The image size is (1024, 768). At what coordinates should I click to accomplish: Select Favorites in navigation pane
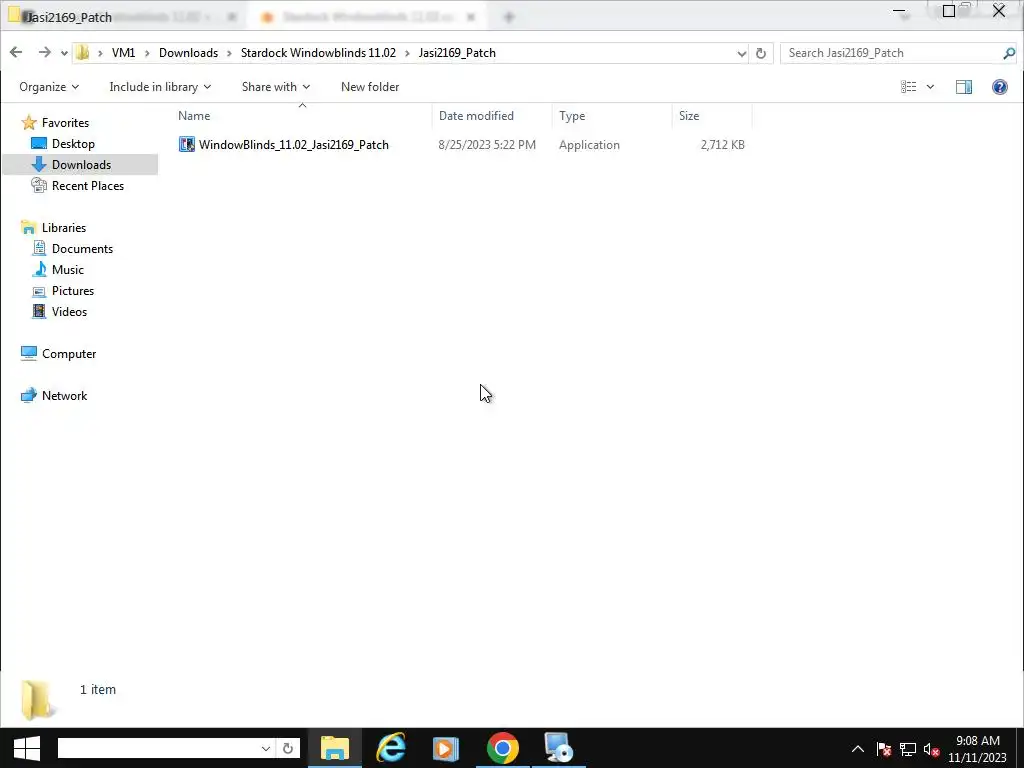click(x=65, y=123)
